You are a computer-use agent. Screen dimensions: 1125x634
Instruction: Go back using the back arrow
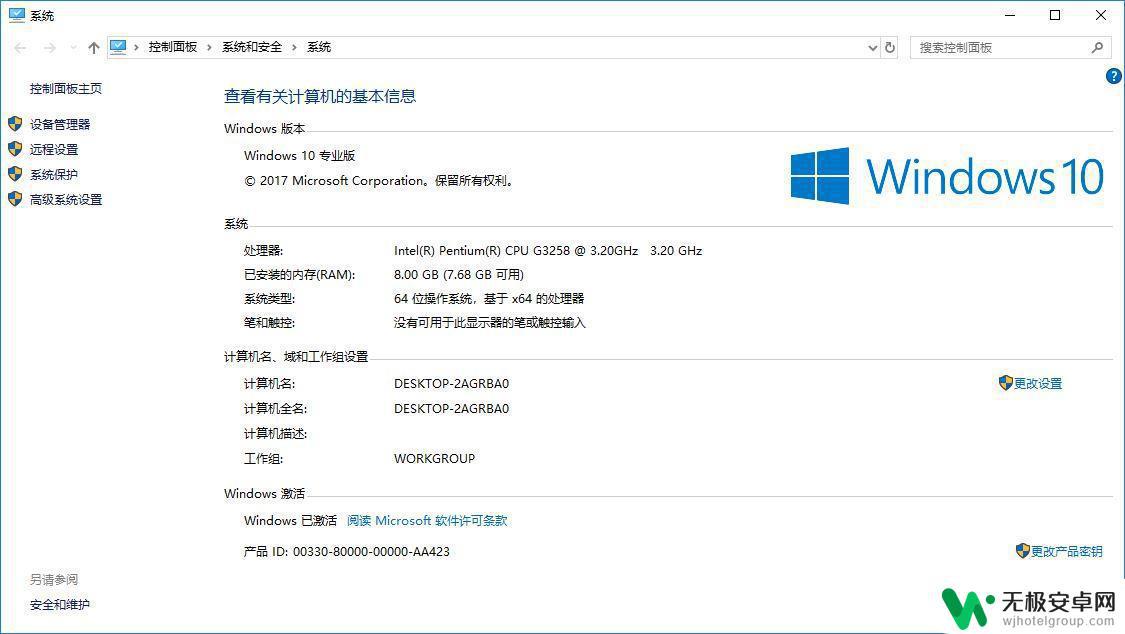click(20, 47)
